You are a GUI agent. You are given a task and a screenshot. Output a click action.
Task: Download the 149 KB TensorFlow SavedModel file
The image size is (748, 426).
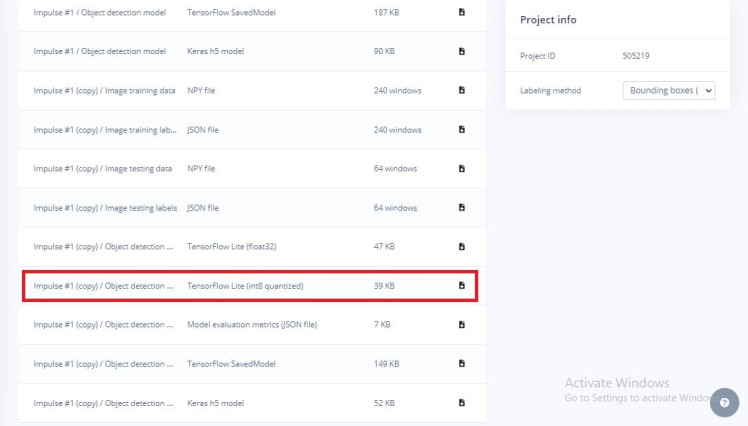pos(461,363)
